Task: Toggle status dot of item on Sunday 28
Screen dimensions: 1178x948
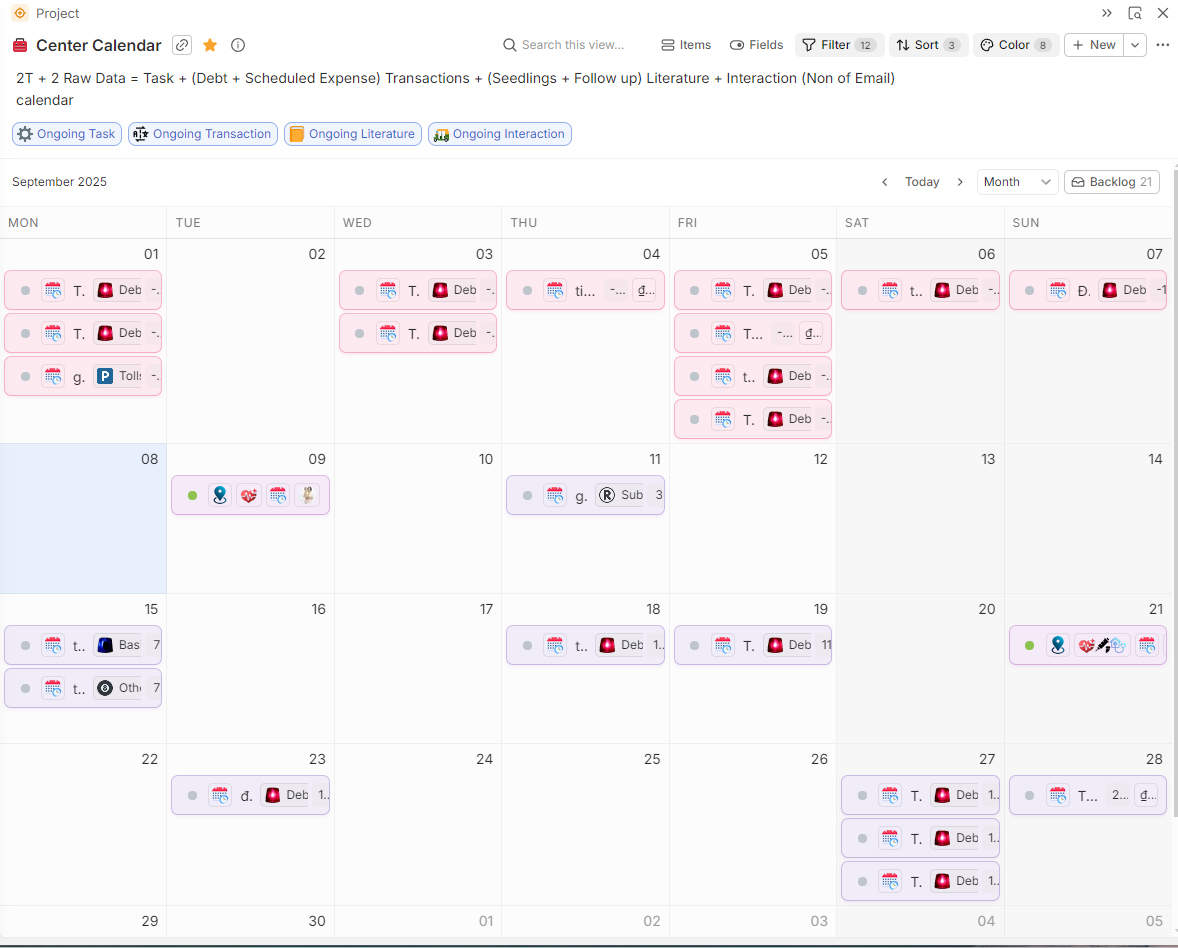Action: pyautogui.click(x=1030, y=796)
